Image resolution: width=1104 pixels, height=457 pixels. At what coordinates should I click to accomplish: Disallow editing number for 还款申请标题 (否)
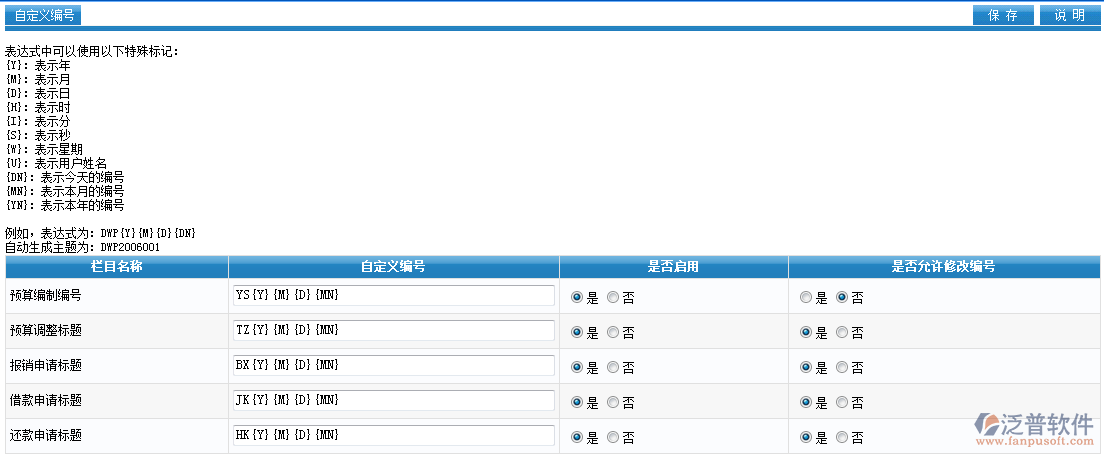click(x=841, y=437)
